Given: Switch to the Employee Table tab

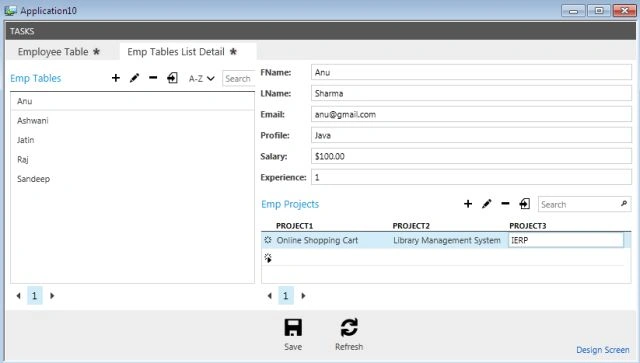Looking at the screenshot, I should pyautogui.click(x=59, y=52).
